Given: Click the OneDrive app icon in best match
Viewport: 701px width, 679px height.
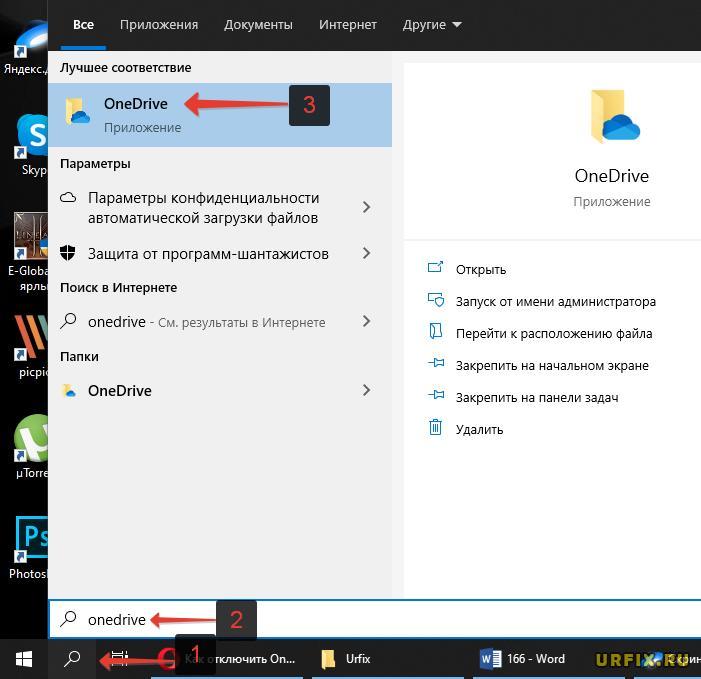Looking at the screenshot, I should (x=77, y=111).
